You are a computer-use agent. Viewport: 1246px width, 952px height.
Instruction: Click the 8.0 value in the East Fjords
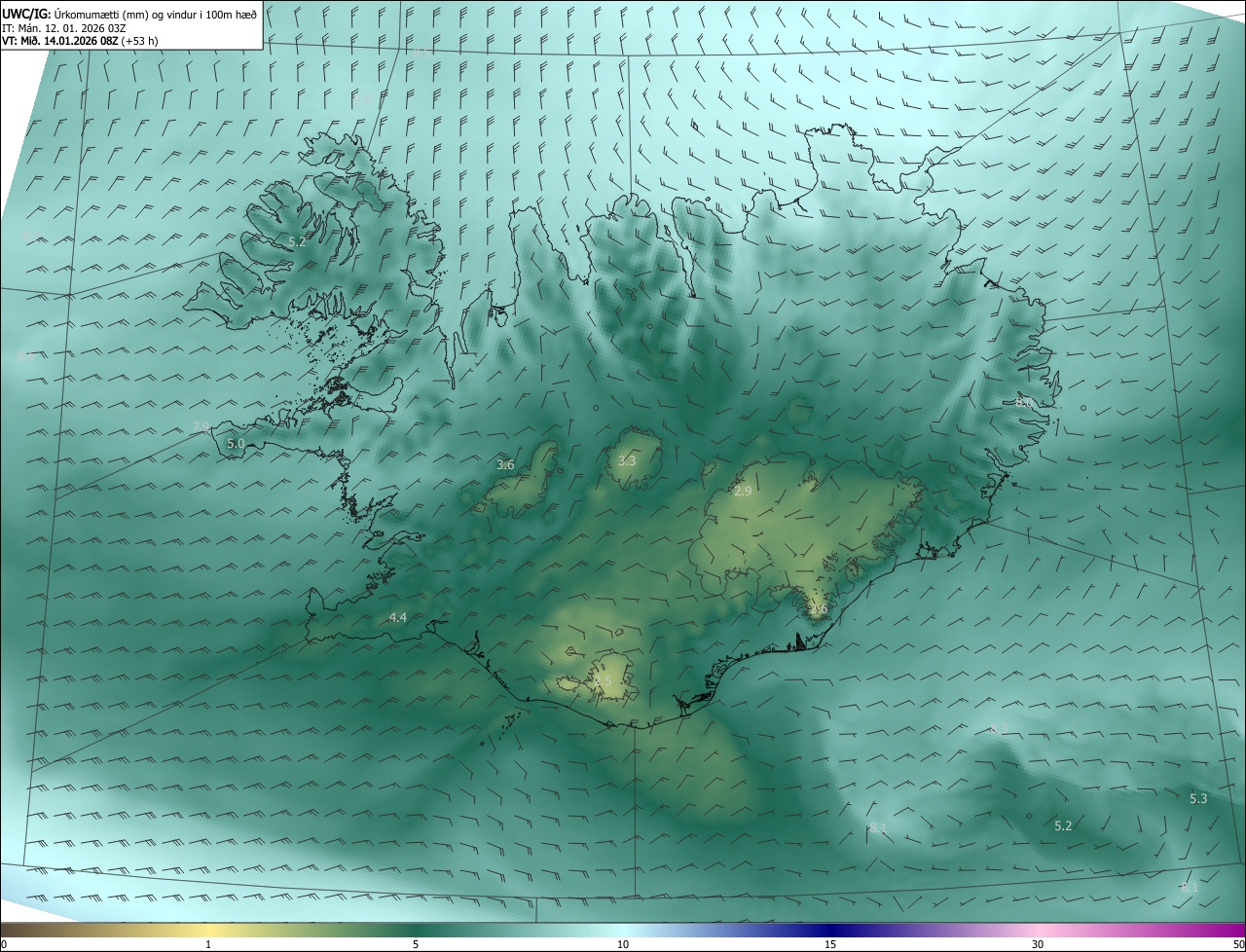point(1024,402)
